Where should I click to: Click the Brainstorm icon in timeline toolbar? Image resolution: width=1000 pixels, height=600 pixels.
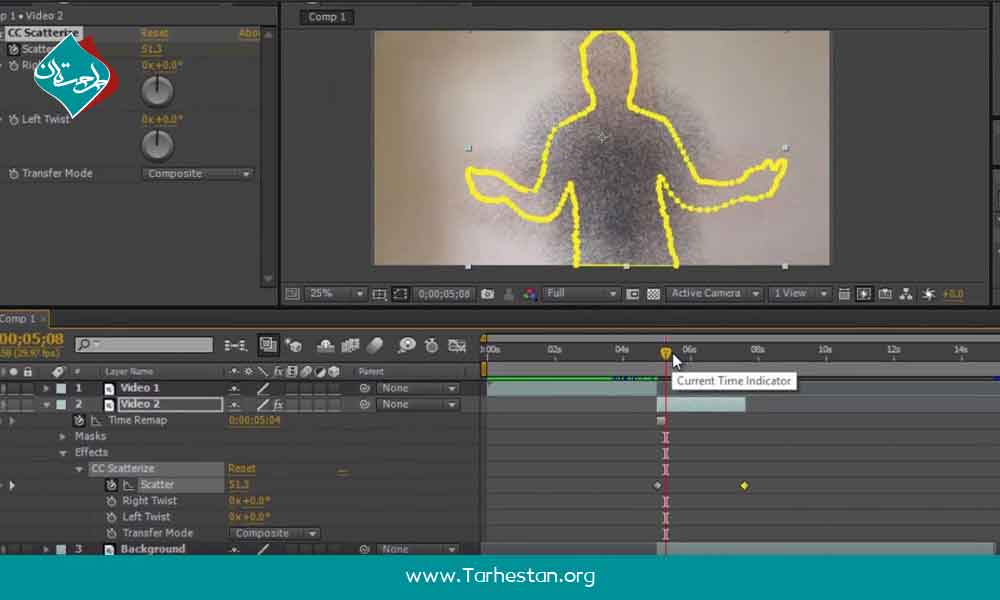click(406, 345)
